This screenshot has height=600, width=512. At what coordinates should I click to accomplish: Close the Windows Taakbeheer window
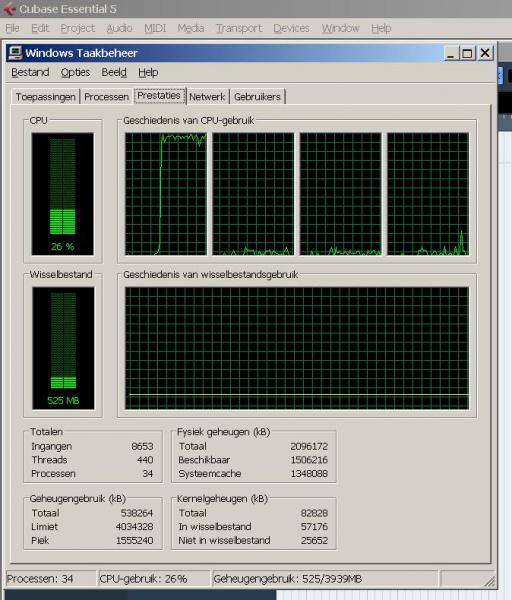coord(485,53)
